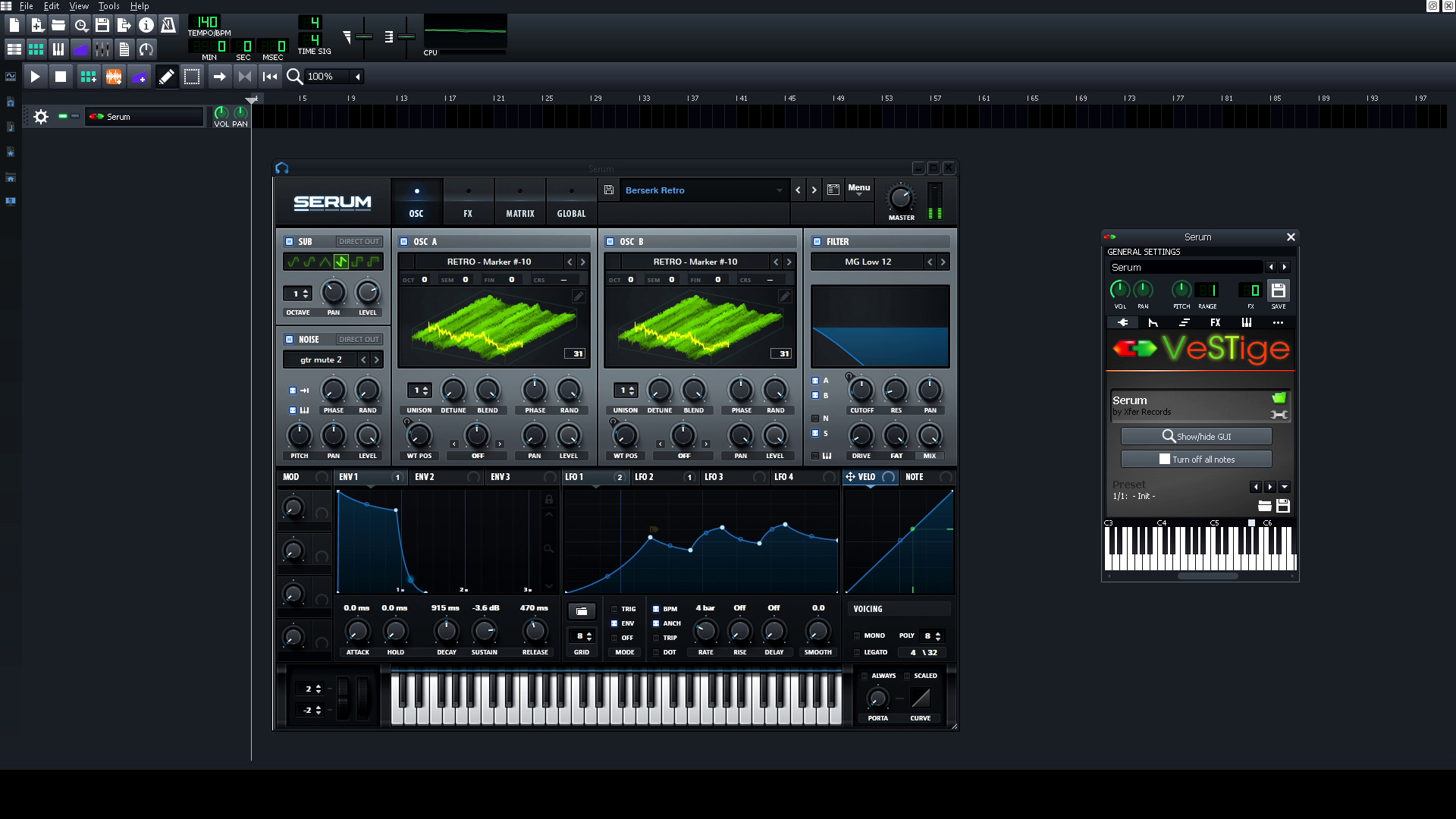Add an automation track

(x=139, y=77)
